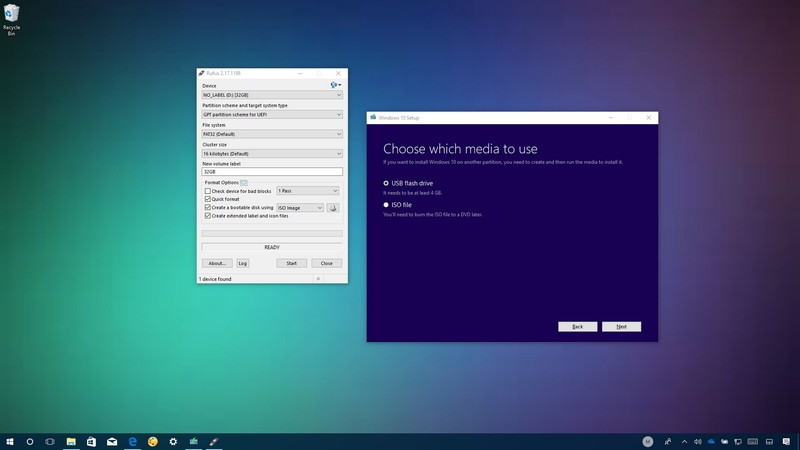Open the File system FAT32 dropdown
This screenshot has width=800, height=450.
(x=272, y=134)
